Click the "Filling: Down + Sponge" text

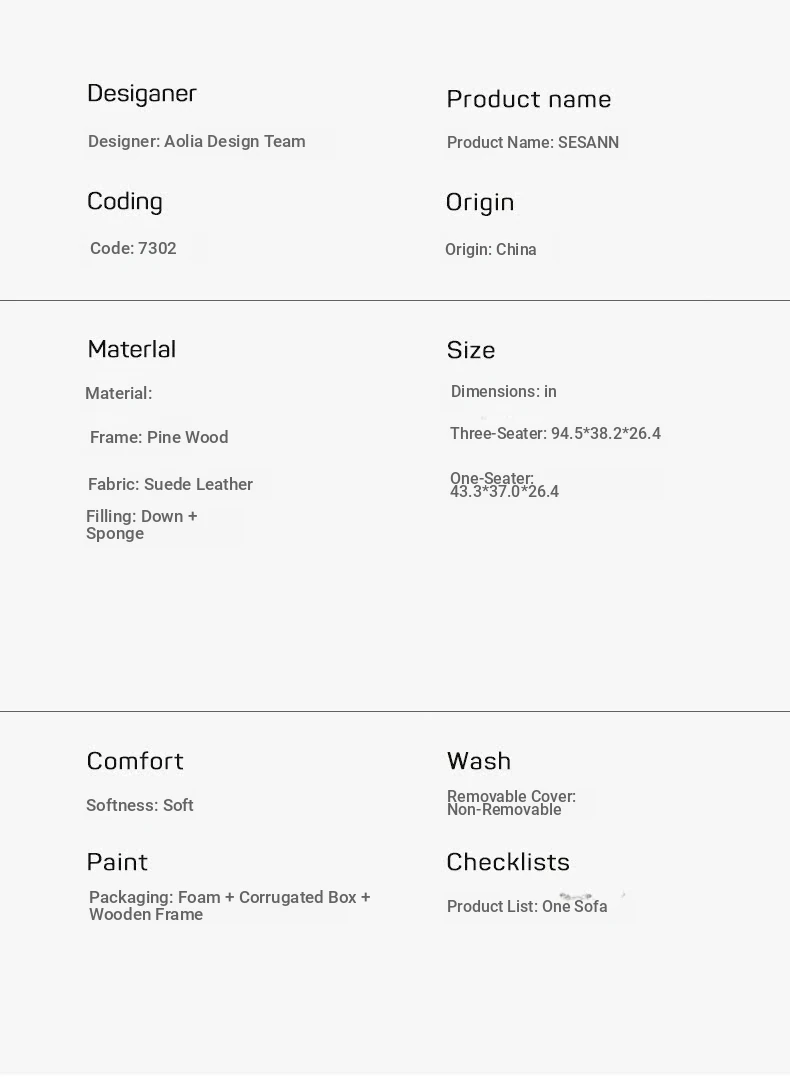141,525
